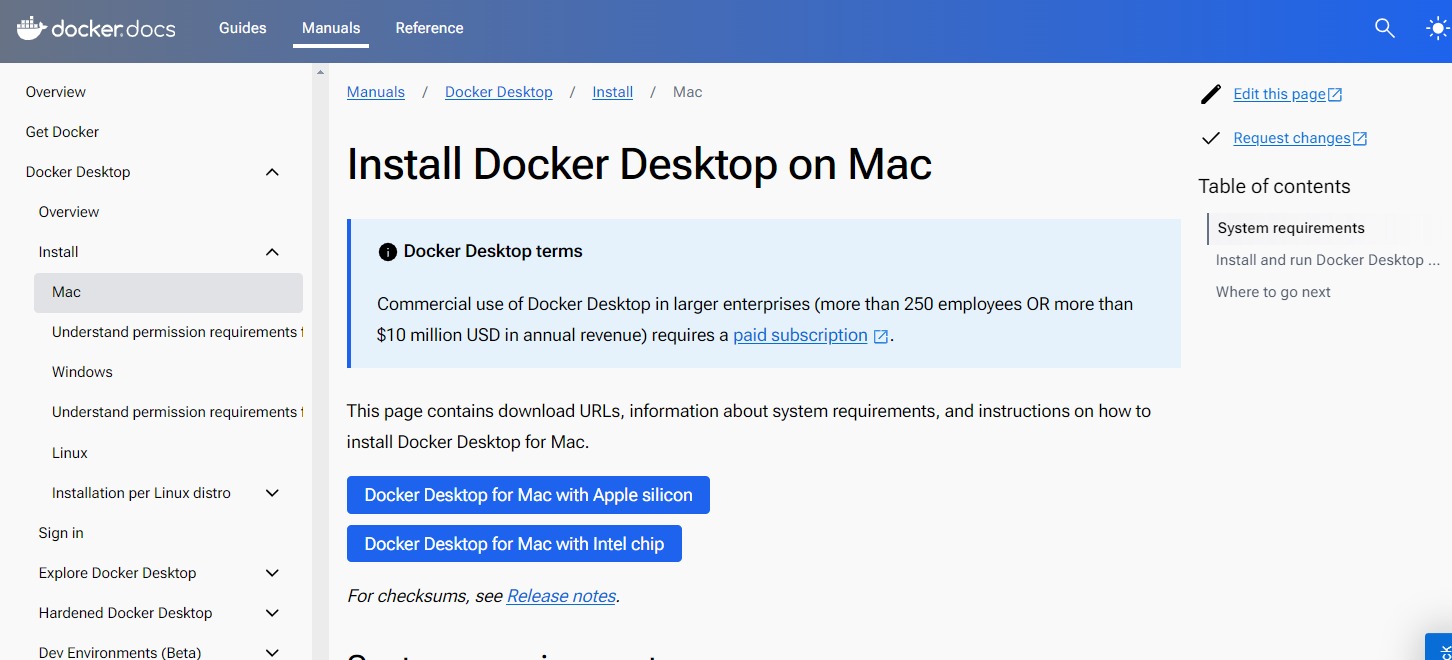Open Overview under Docker Desktop

[x=69, y=212]
